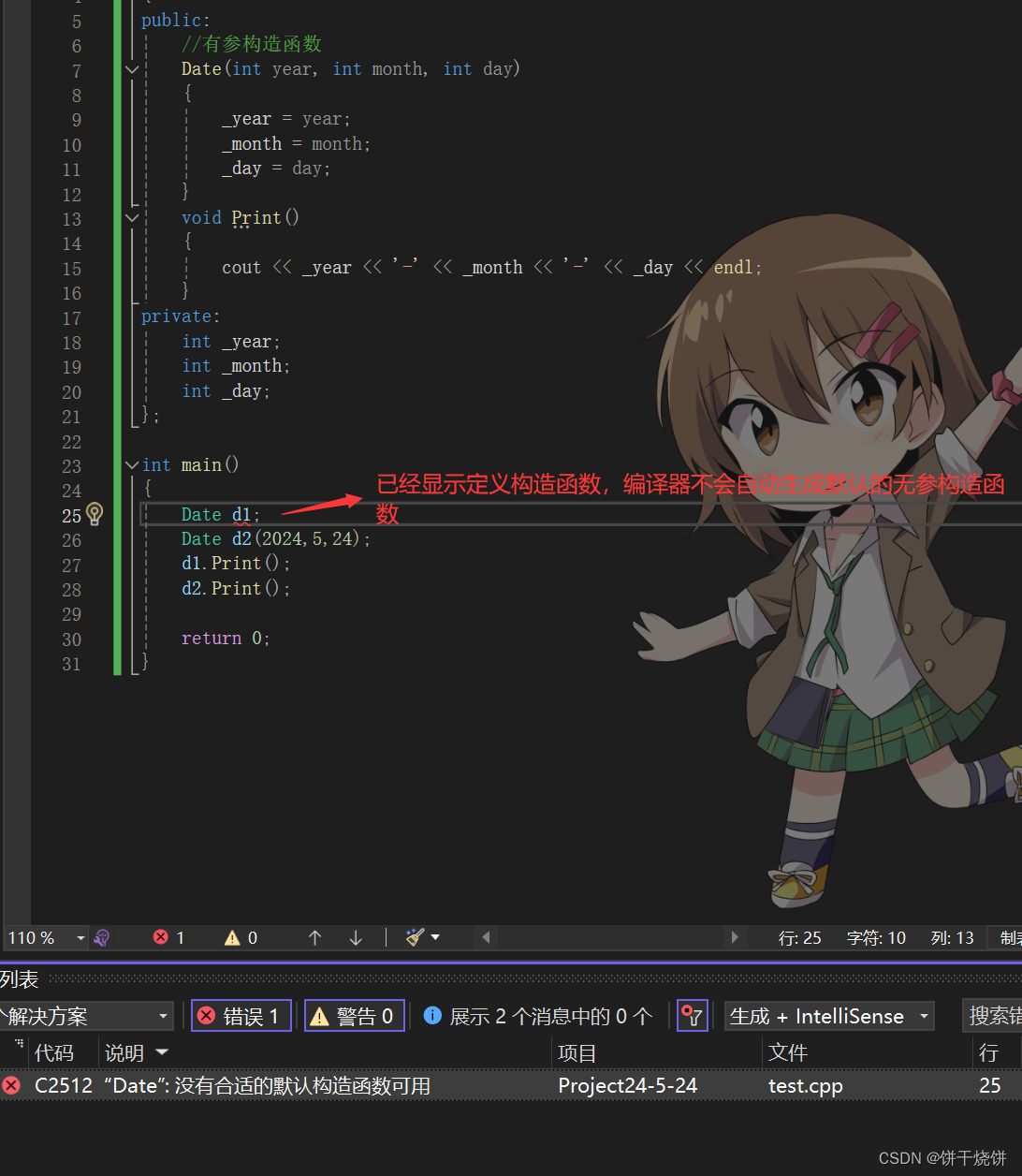Click the horizontal scrollbar track of the editor
The height and width of the screenshot is (1176, 1022).
pos(610,937)
